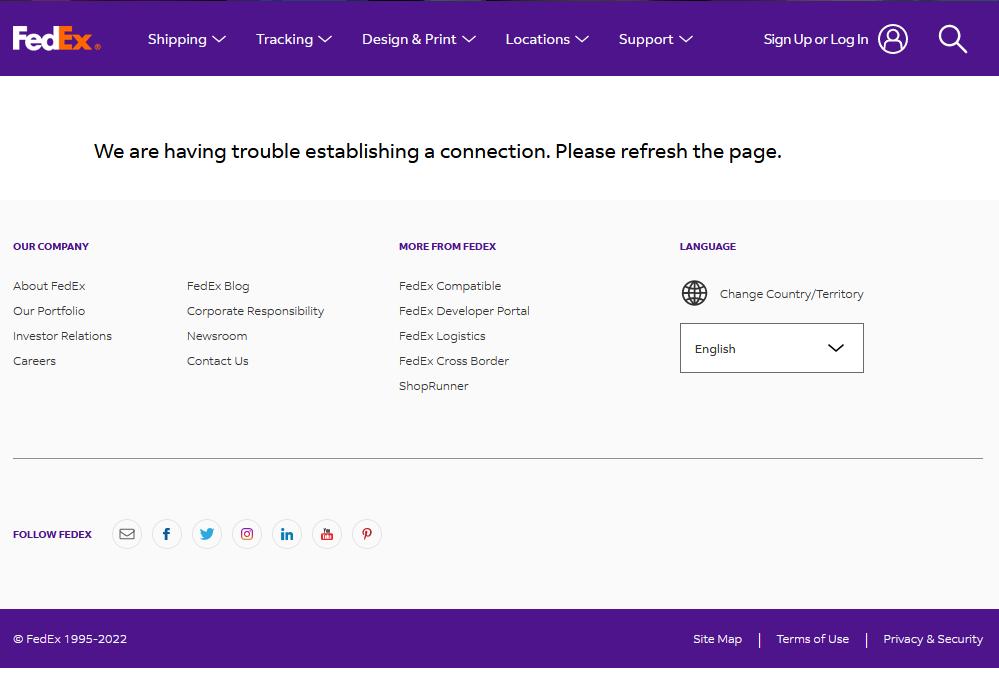Image resolution: width=999 pixels, height=683 pixels.
Task: Open the English language dropdown
Action: tap(772, 348)
